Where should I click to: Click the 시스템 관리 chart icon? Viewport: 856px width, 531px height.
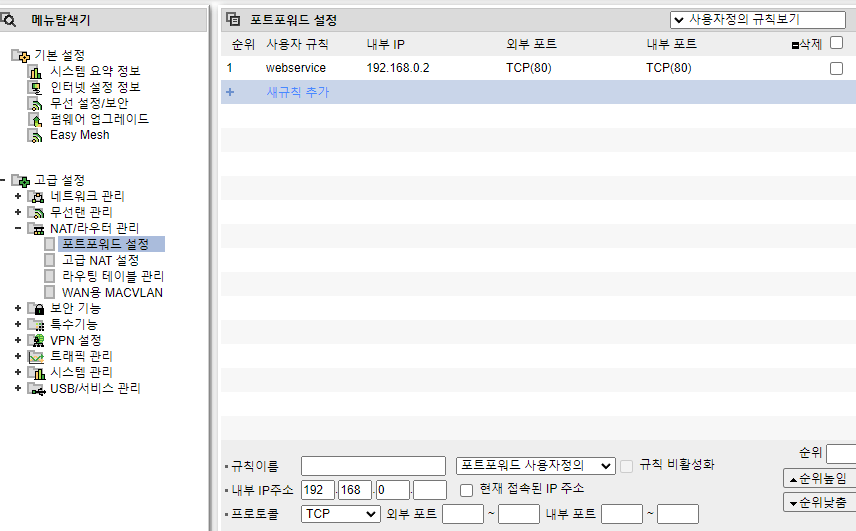click(35, 373)
